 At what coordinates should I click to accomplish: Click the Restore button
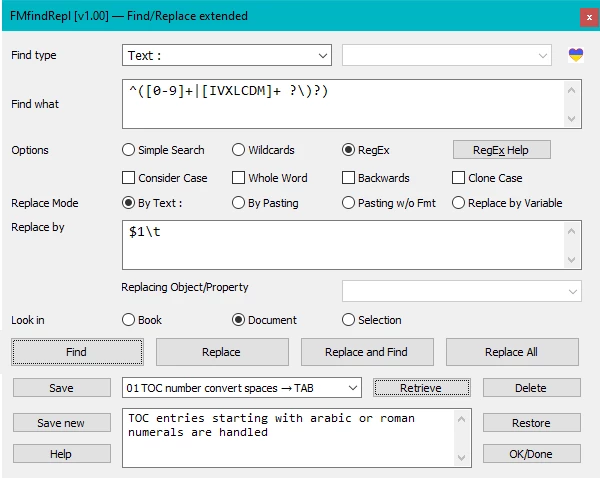pyautogui.click(x=532, y=423)
